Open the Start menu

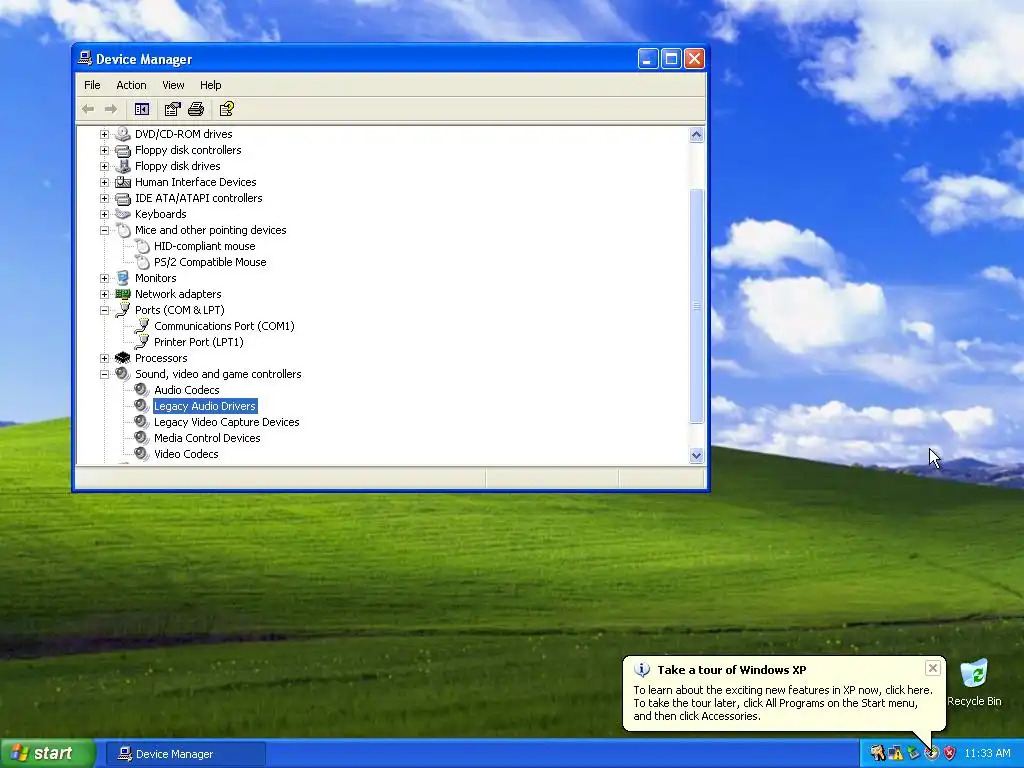47,754
